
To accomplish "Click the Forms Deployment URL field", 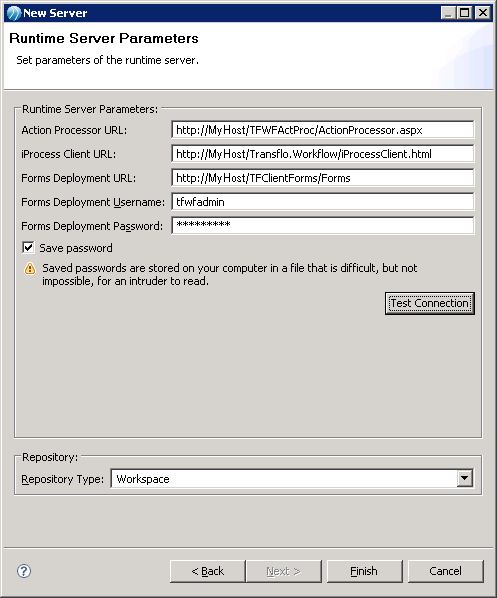I will (x=323, y=178).
